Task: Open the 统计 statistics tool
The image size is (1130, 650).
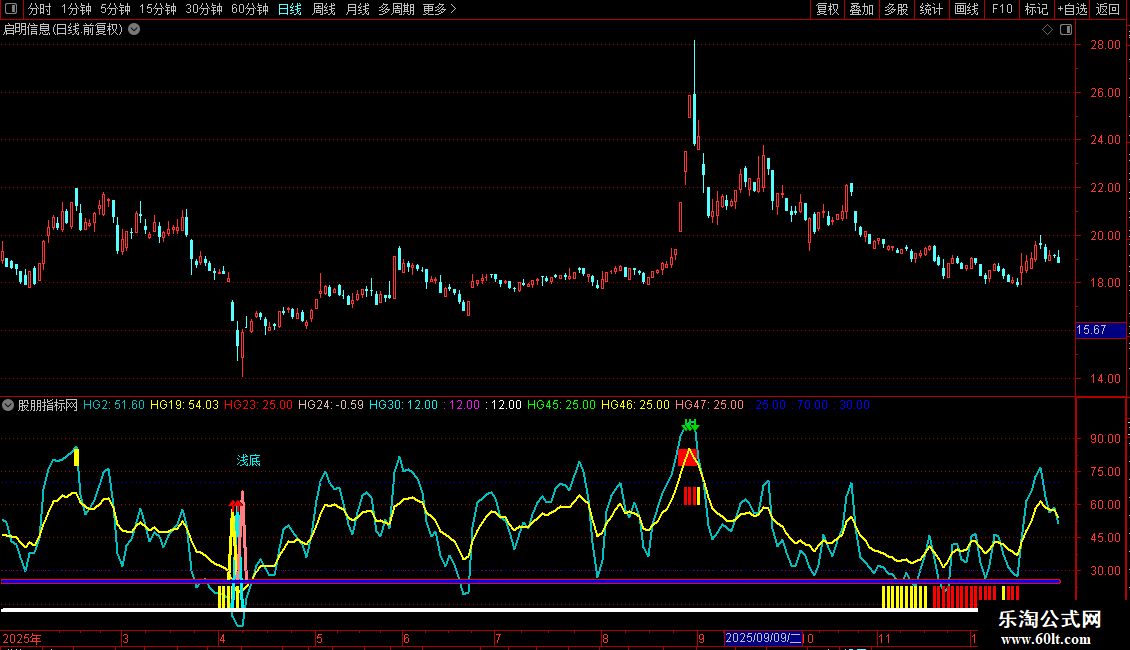Action: (x=931, y=9)
